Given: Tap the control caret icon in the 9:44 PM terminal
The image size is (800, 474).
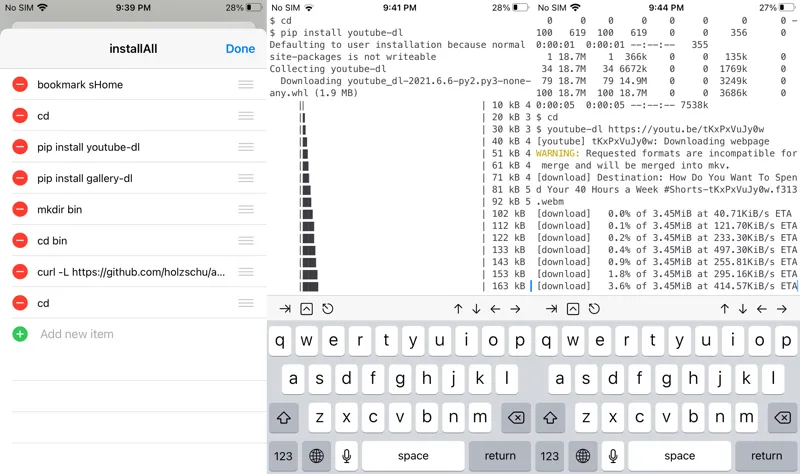Looking at the screenshot, I should [x=573, y=309].
